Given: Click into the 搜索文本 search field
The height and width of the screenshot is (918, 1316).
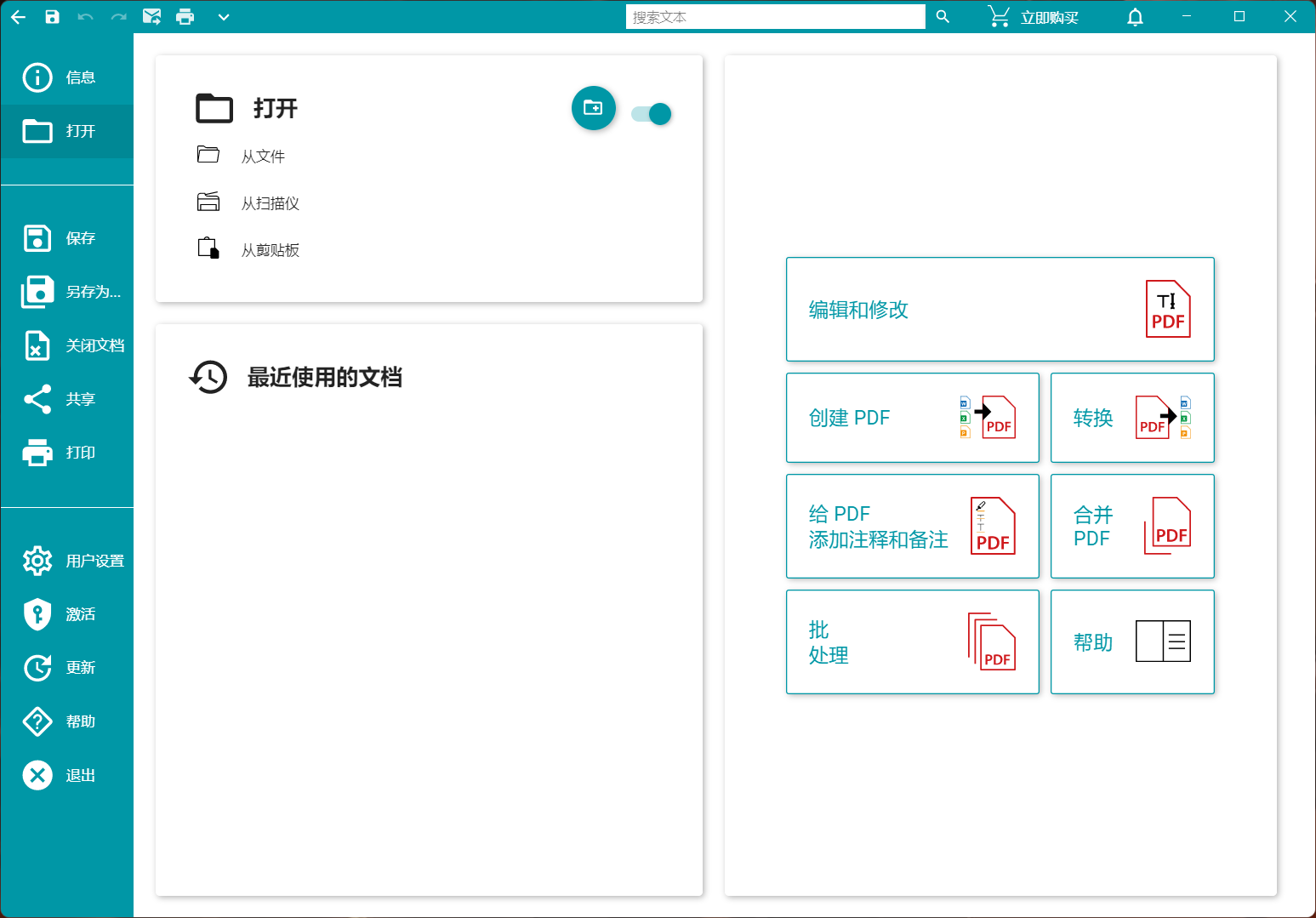Looking at the screenshot, I should [775, 17].
